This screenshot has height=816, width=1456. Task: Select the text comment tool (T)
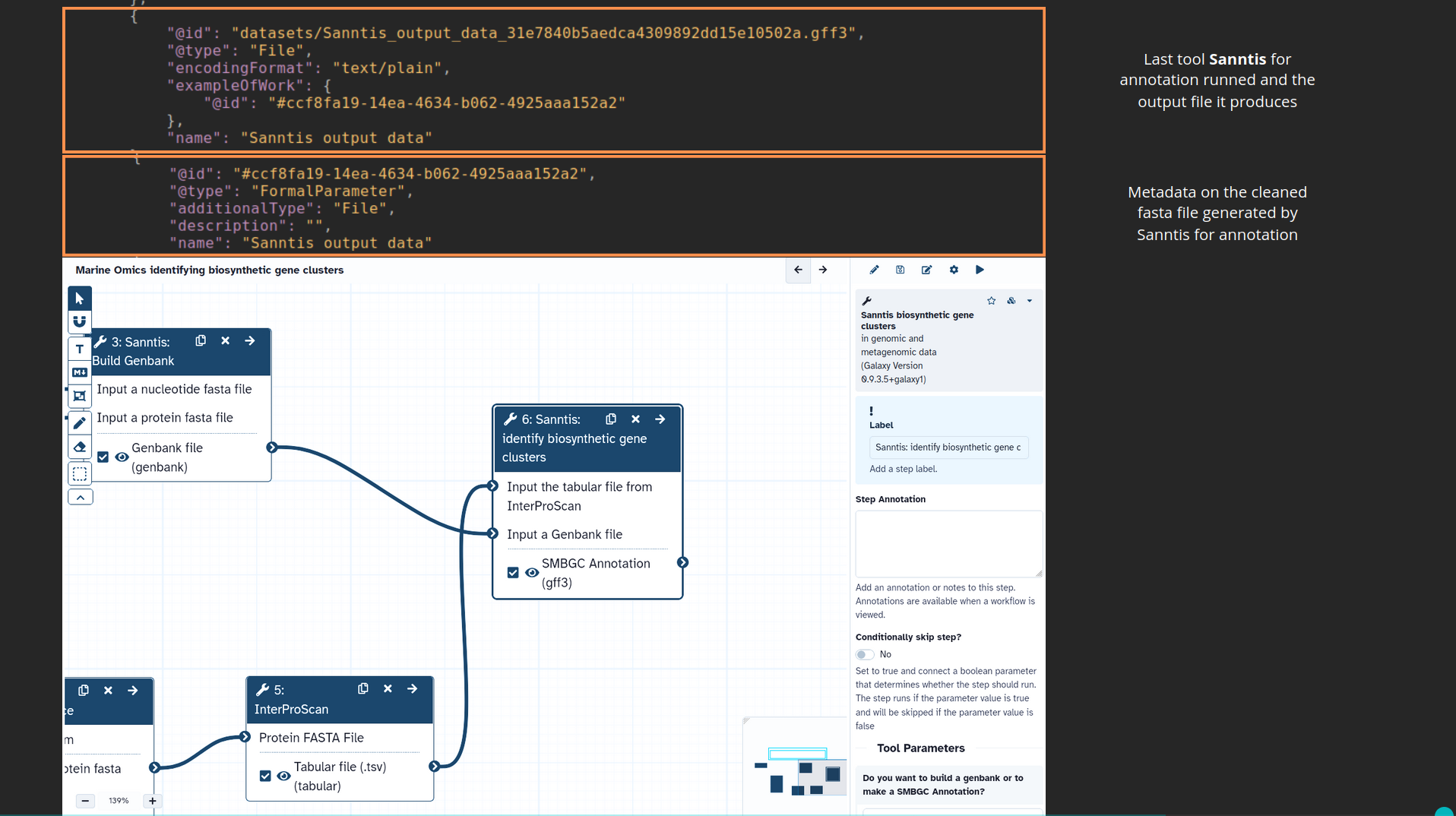click(x=80, y=349)
